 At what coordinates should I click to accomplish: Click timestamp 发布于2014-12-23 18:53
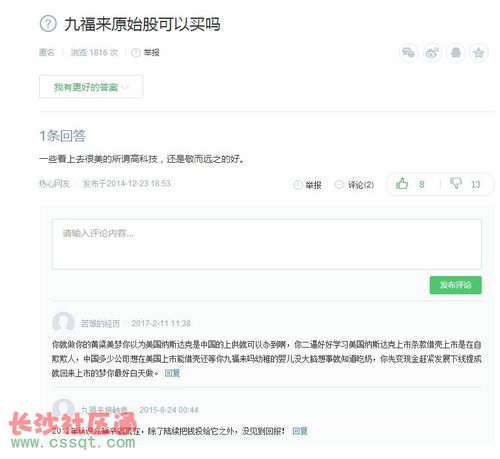[x=126, y=183]
